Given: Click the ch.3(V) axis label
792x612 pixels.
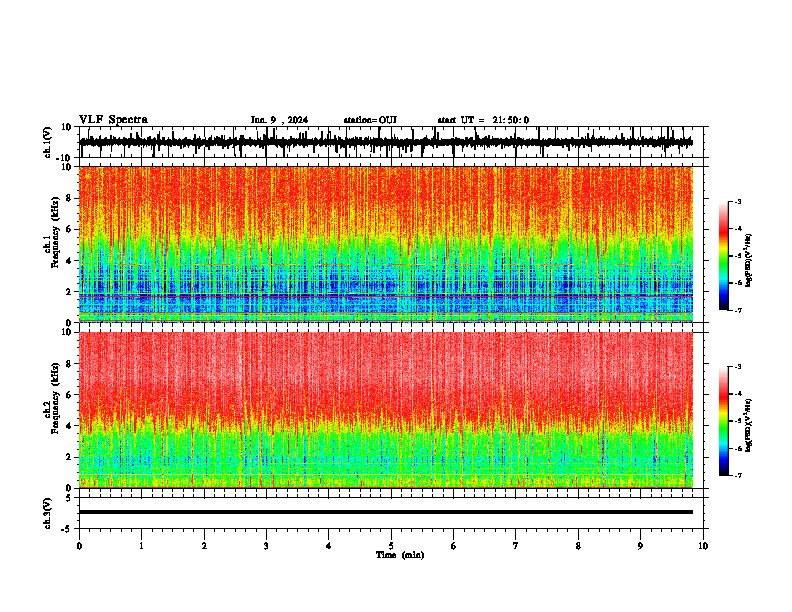Looking at the screenshot, I should pos(48,513).
